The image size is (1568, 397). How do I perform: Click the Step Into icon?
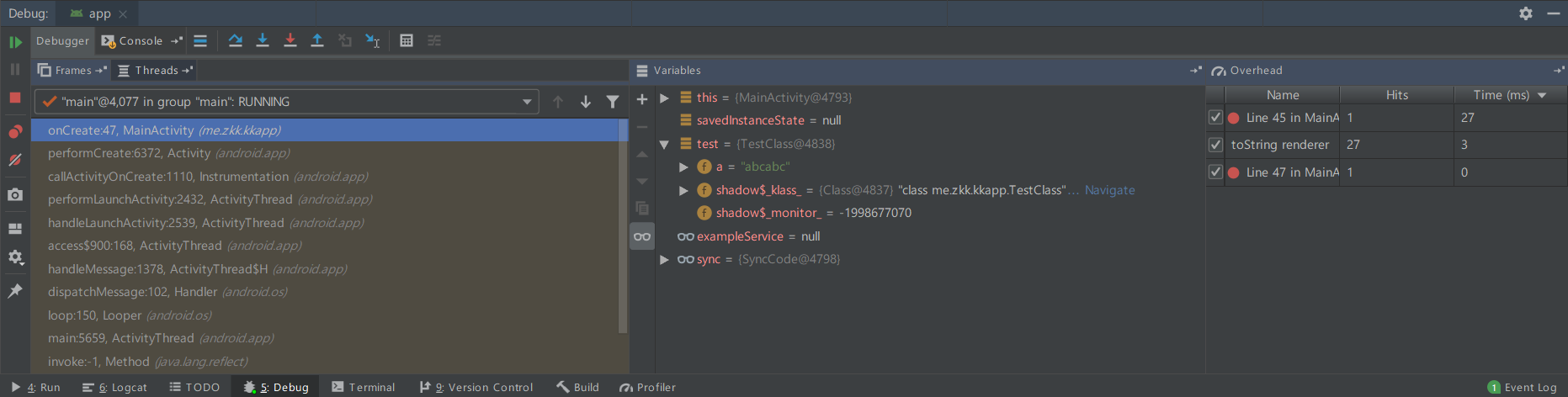pos(263,40)
